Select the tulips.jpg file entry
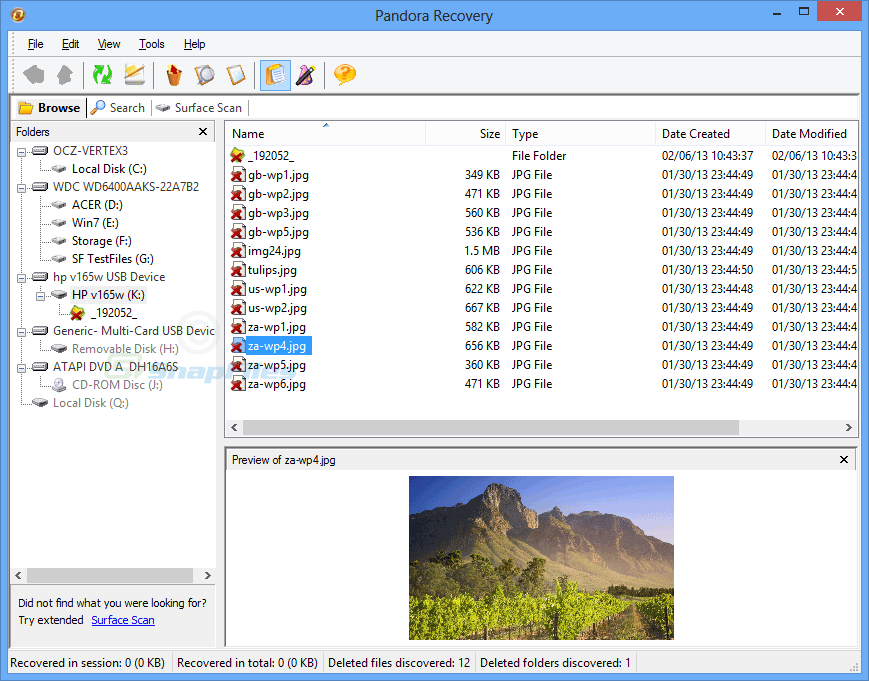 (272, 269)
